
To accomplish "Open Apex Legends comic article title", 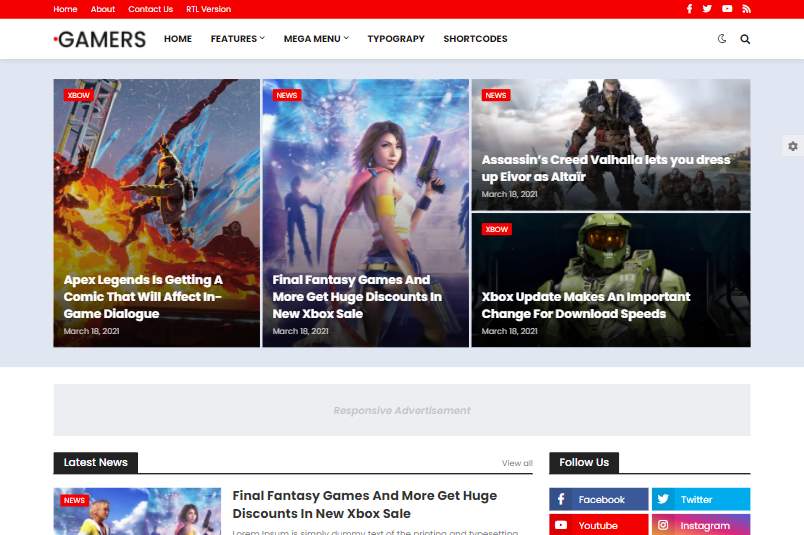I will click(143, 296).
